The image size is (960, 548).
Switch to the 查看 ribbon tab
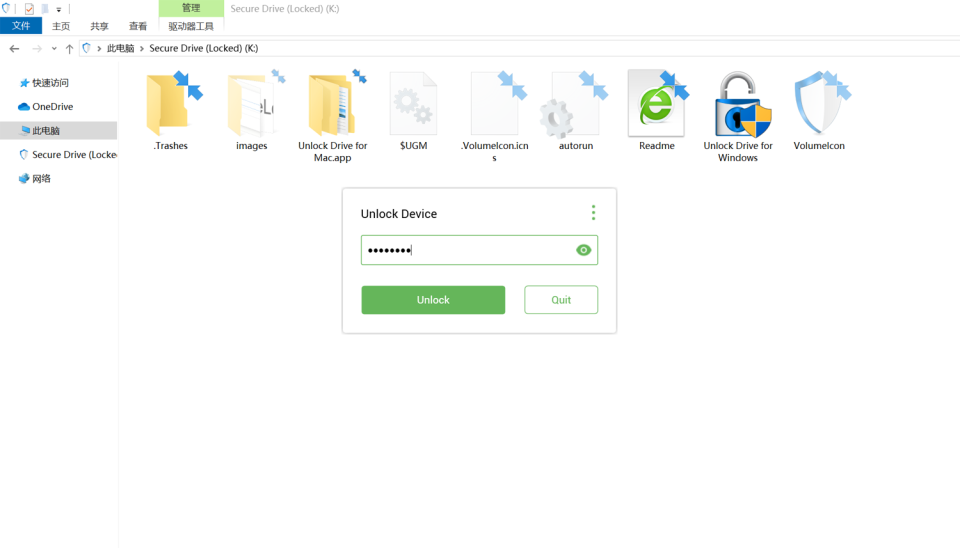pos(138,26)
